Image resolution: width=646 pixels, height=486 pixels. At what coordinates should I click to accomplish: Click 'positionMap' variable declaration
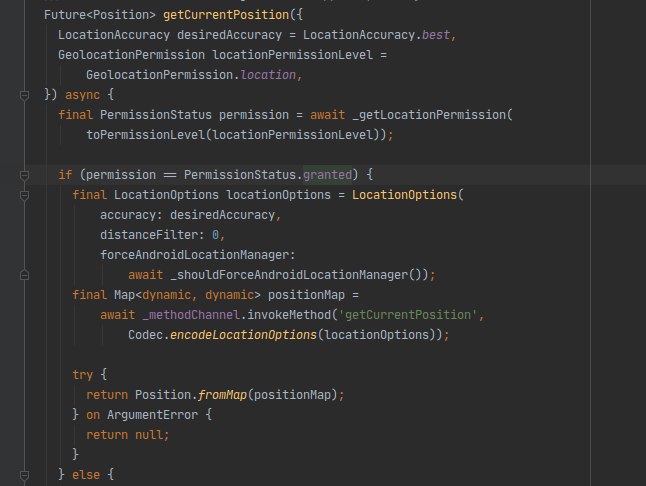click(307, 295)
